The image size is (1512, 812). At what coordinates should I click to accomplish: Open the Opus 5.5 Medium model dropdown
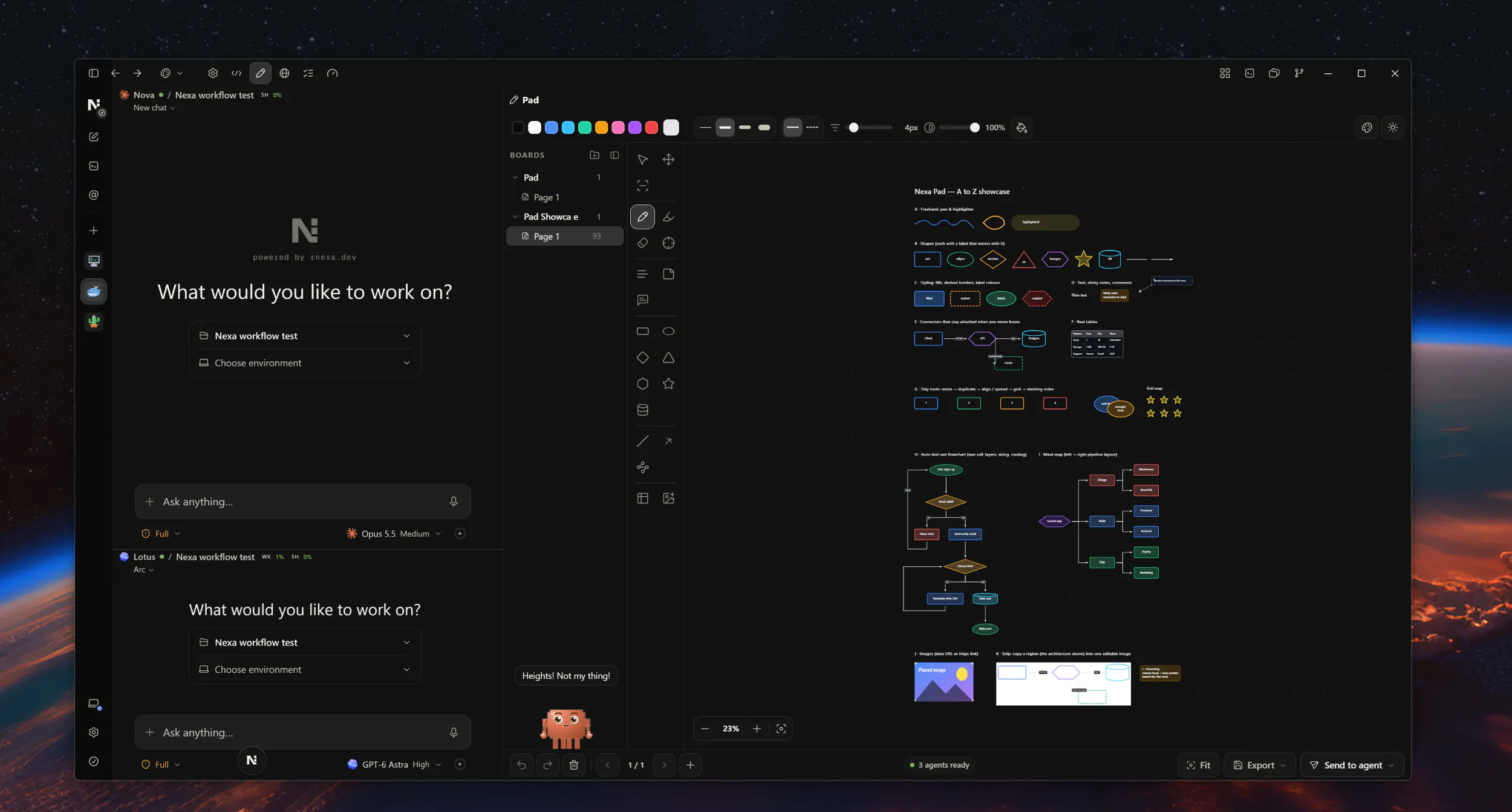[394, 534]
